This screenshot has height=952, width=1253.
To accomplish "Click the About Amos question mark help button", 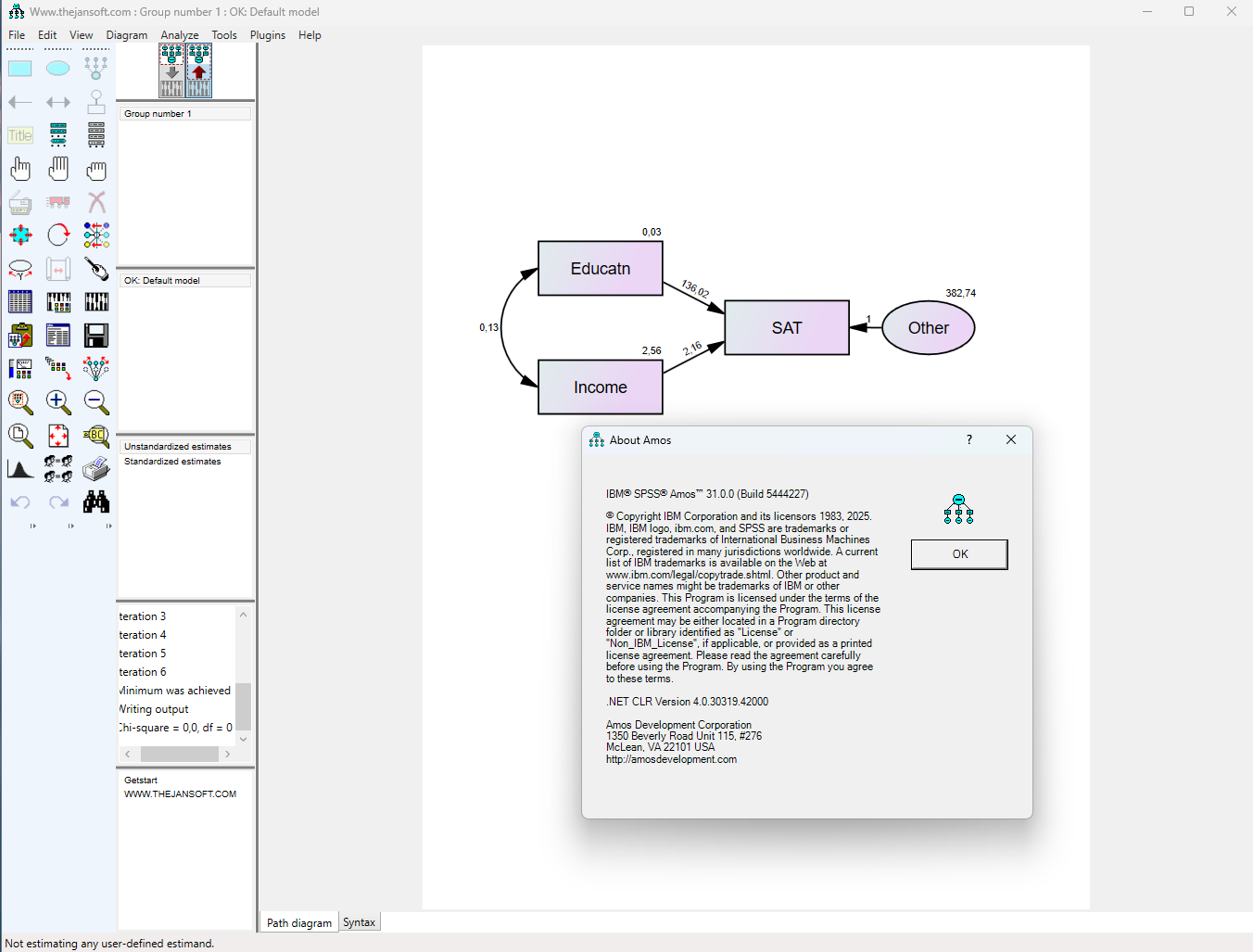I will [x=969, y=439].
